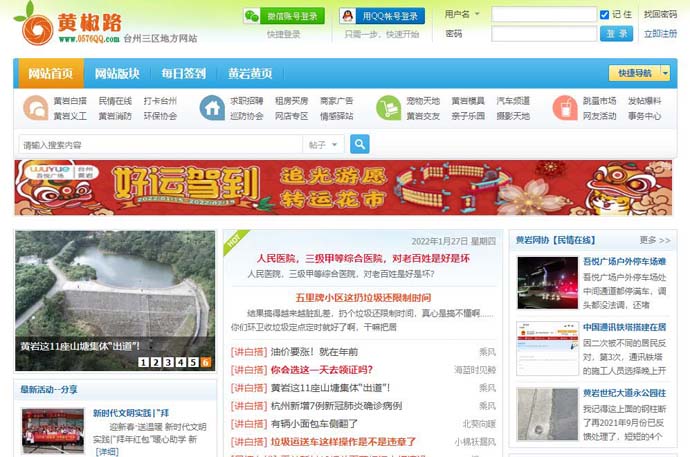Screen dimensions: 690x457
Task: Open the 用户名 login type dropdown
Action: pos(462,15)
